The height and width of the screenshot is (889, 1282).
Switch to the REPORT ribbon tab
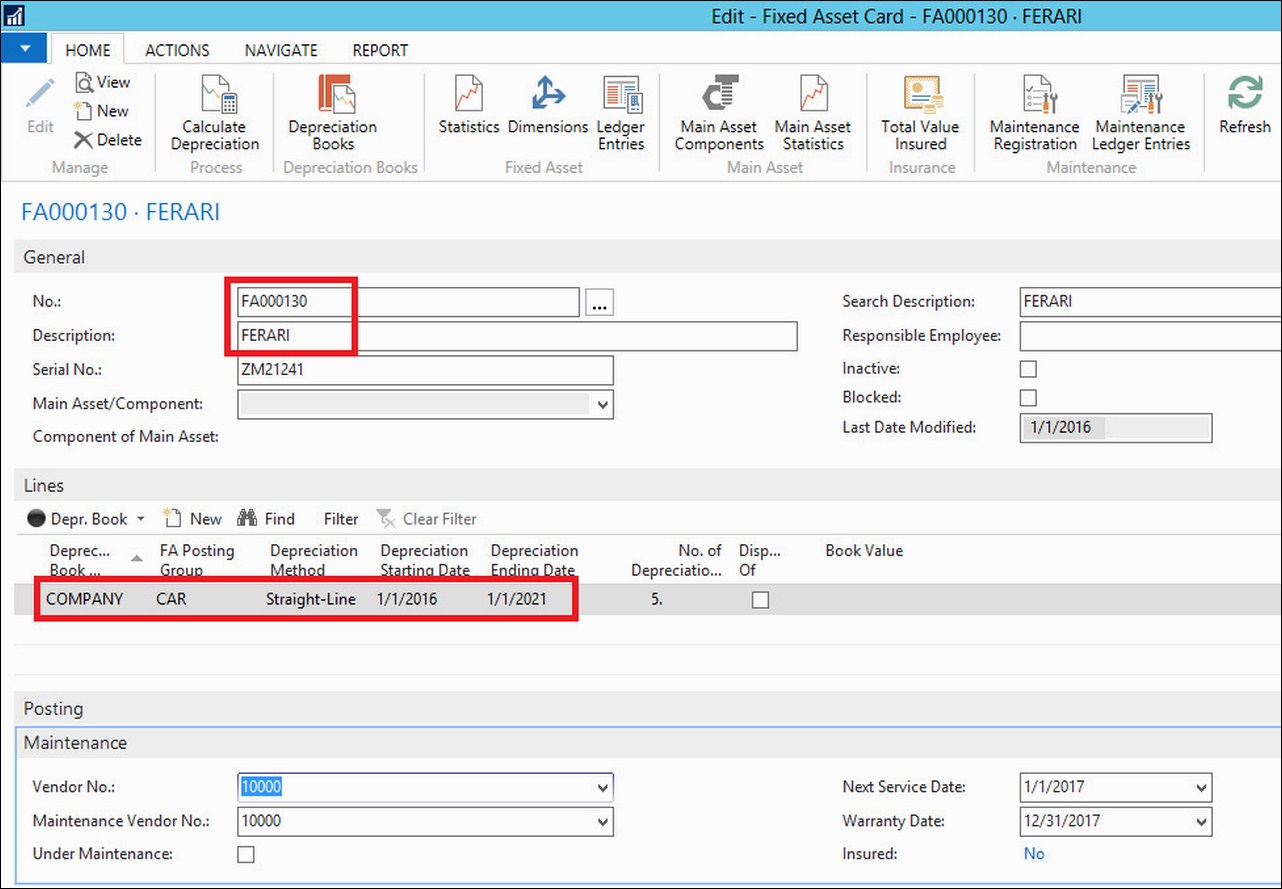click(380, 50)
